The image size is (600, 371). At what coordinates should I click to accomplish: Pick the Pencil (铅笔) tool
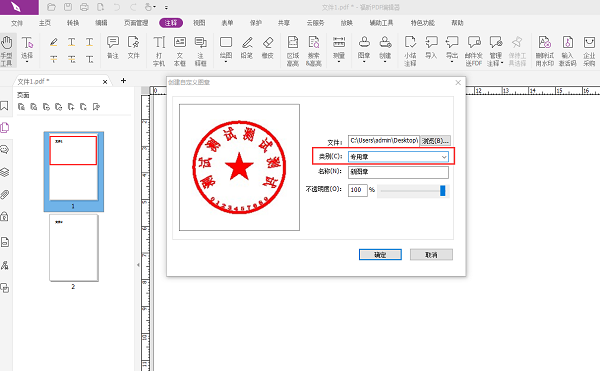coord(247,47)
